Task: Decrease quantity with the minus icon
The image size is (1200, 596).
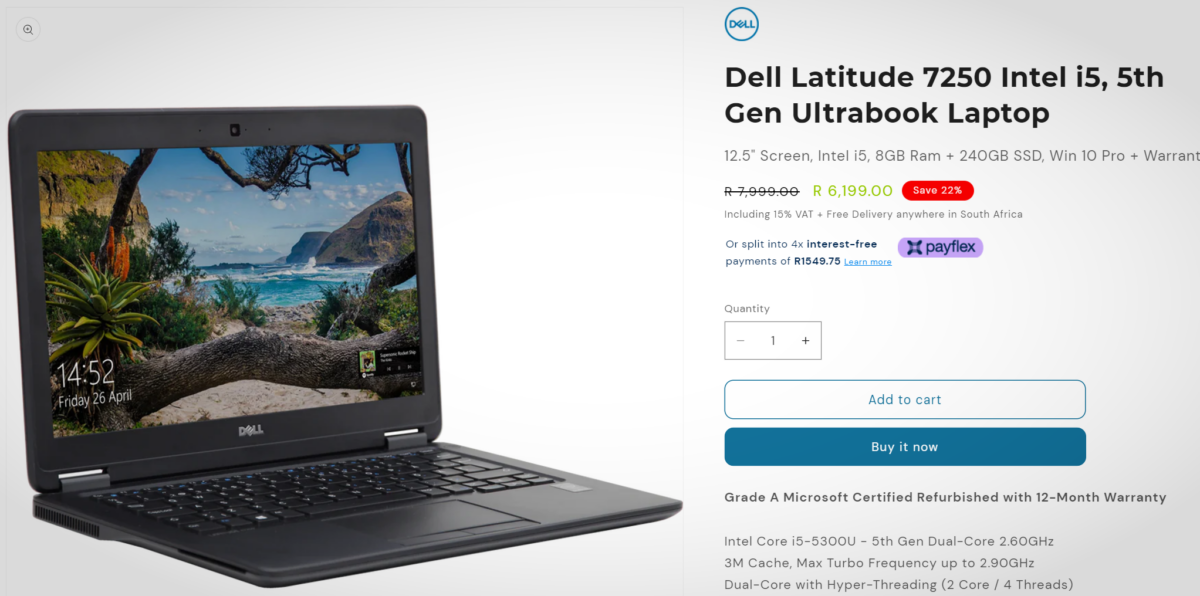Action: click(x=741, y=341)
